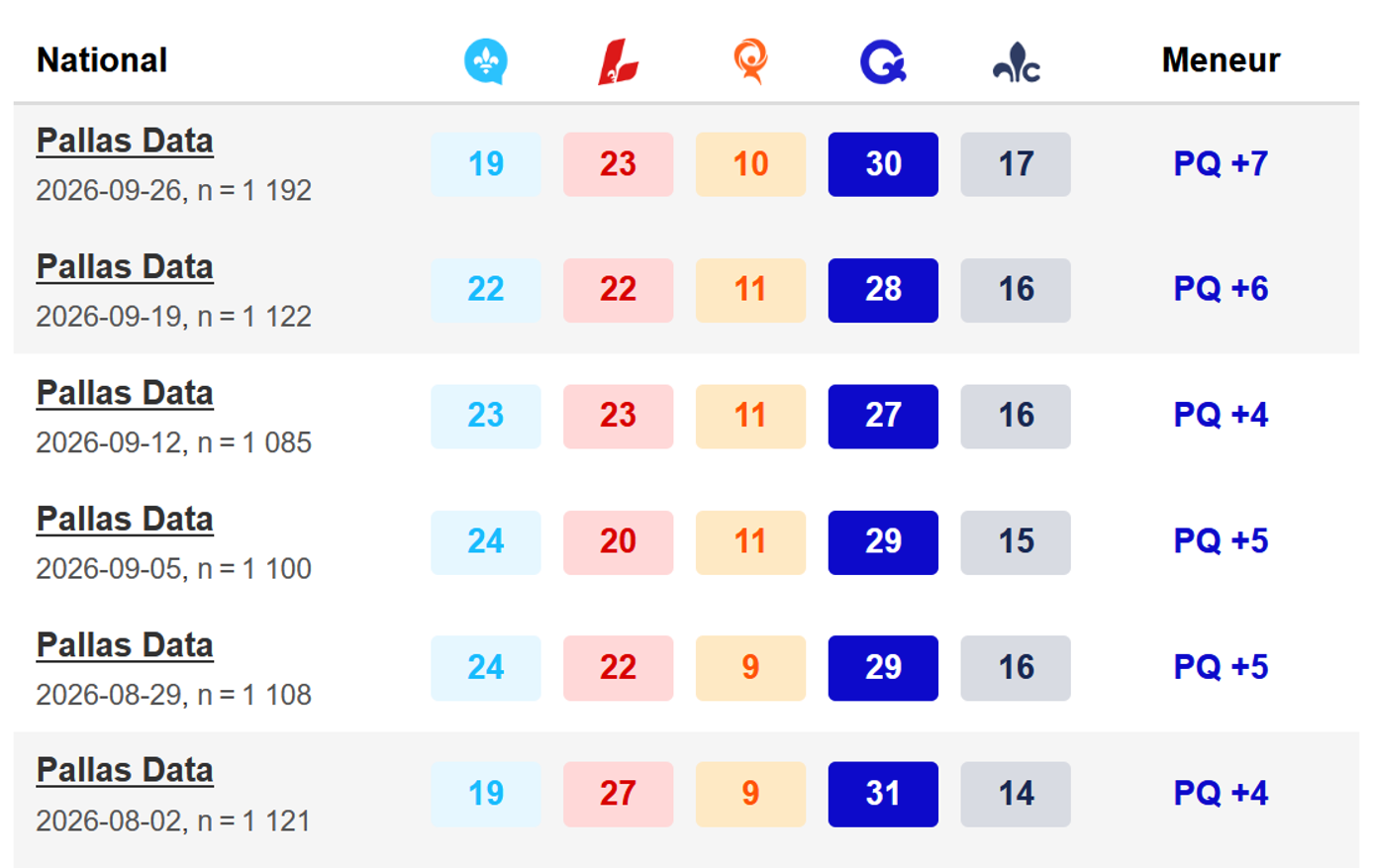
Task: Open Pallas Data poll dated 2026-09-19
Action: pyautogui.click(x=125, y=267)
